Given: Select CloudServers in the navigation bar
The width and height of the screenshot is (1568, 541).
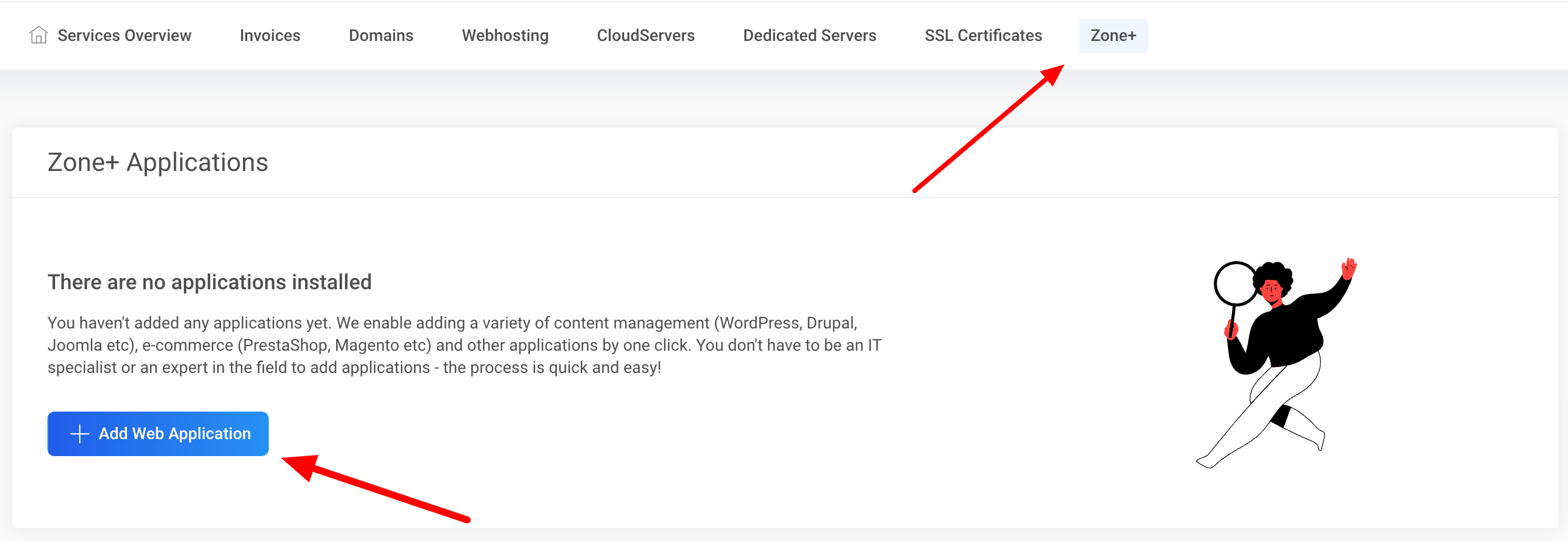Looking at the screenshot, I should [645, 35].
